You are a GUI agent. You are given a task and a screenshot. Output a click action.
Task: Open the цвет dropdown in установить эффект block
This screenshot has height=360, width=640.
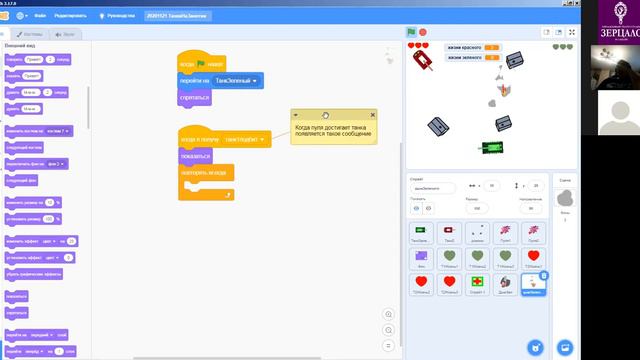52,258
